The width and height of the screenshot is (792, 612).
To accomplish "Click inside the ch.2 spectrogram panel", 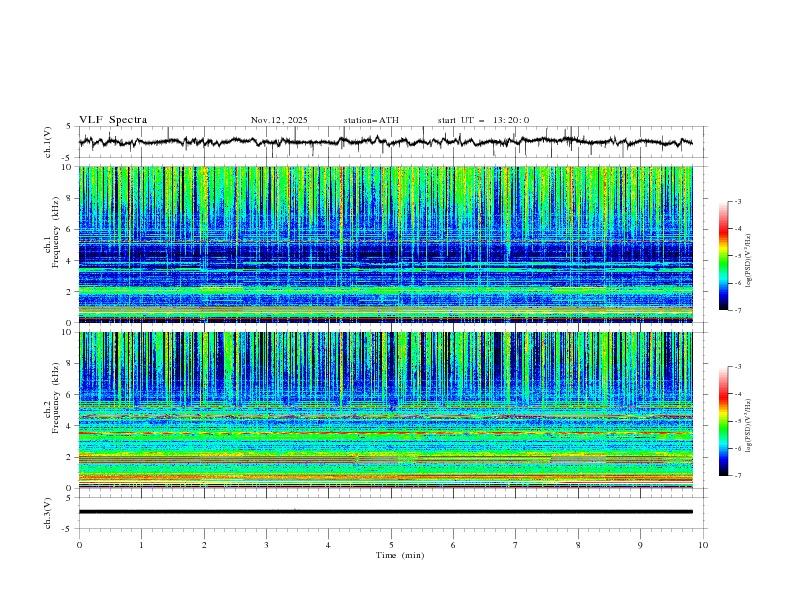I will [390, 410].
